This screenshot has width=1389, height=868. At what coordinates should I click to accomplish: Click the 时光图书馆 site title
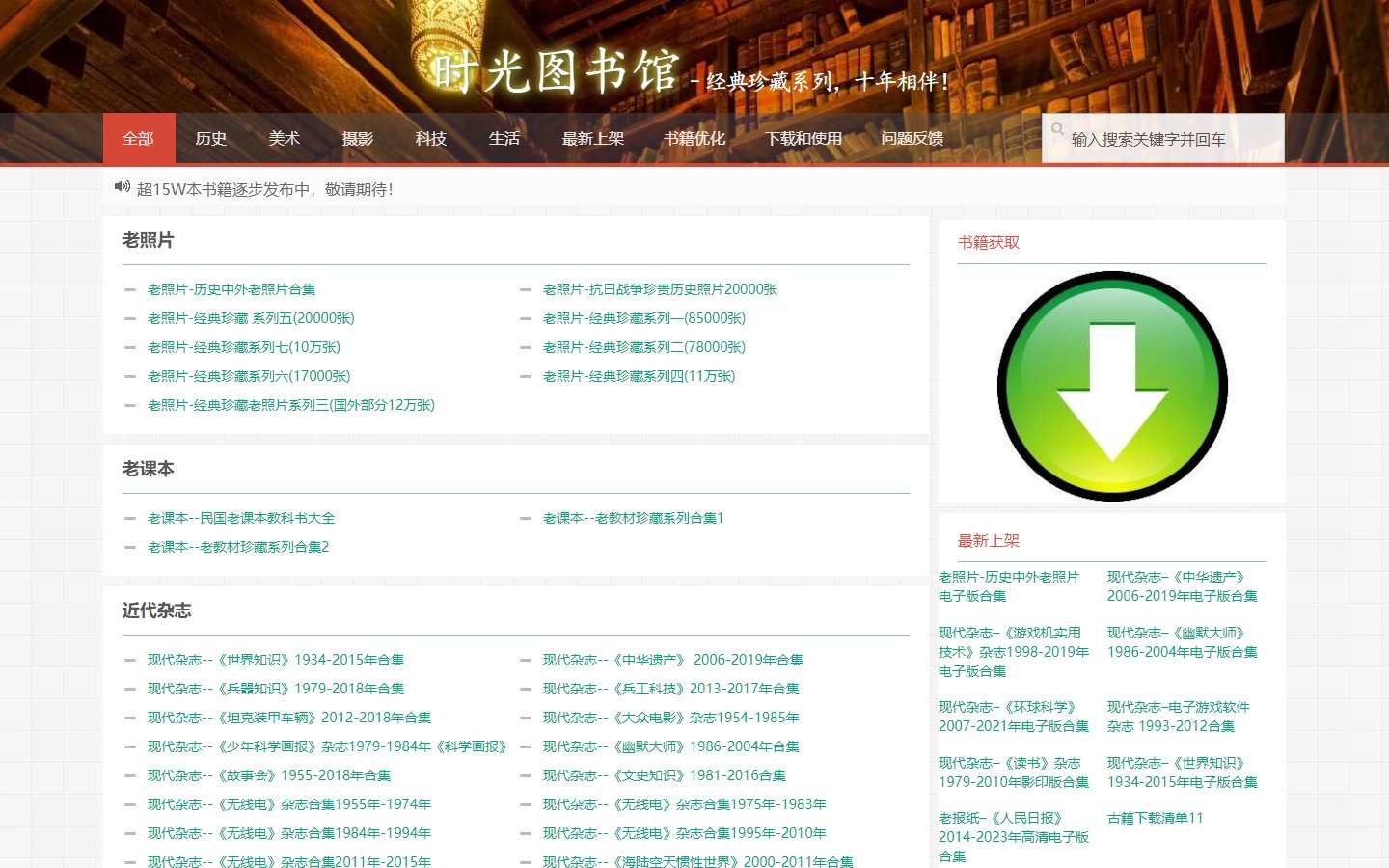point(556,72)
